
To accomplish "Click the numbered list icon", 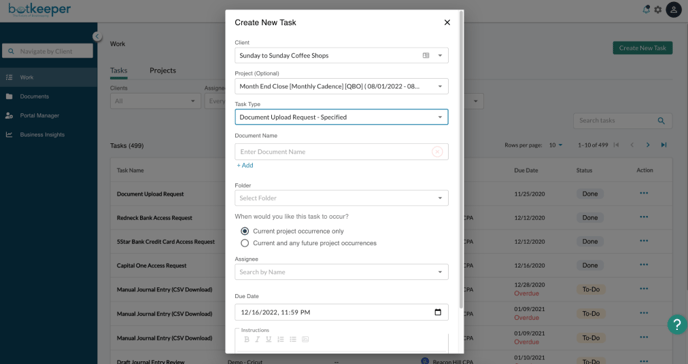I will [x=280, y=339].
